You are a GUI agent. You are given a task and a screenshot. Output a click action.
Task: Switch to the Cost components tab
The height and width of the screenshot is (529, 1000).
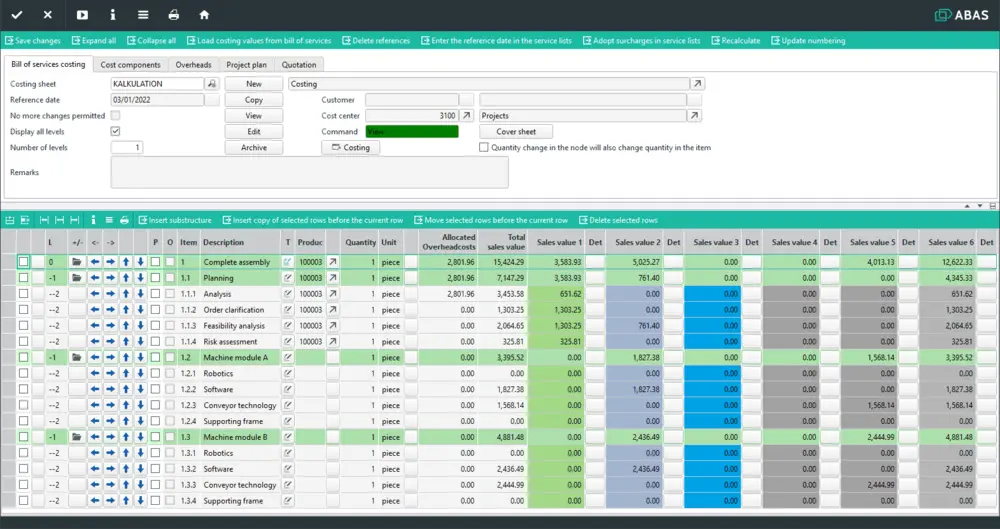coord(131,64)
